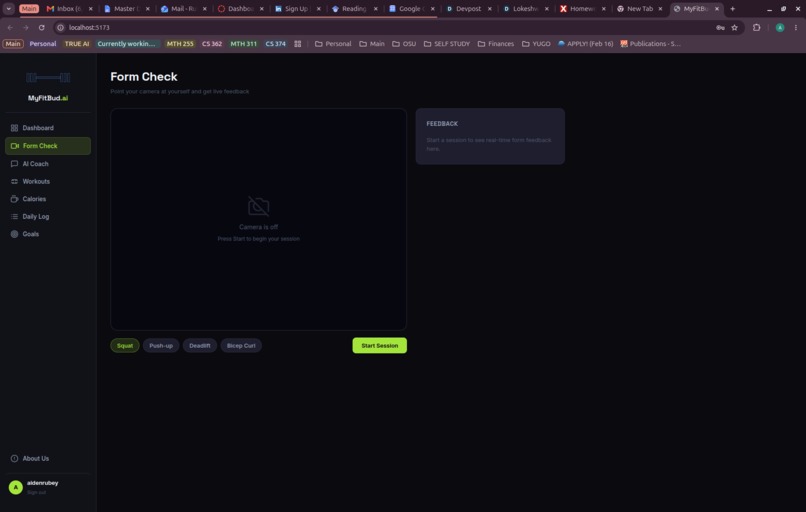The height and width of the screenshot is (512, 806).
Task: Open the Chrome three-dot menu
Action: point(796,28)
